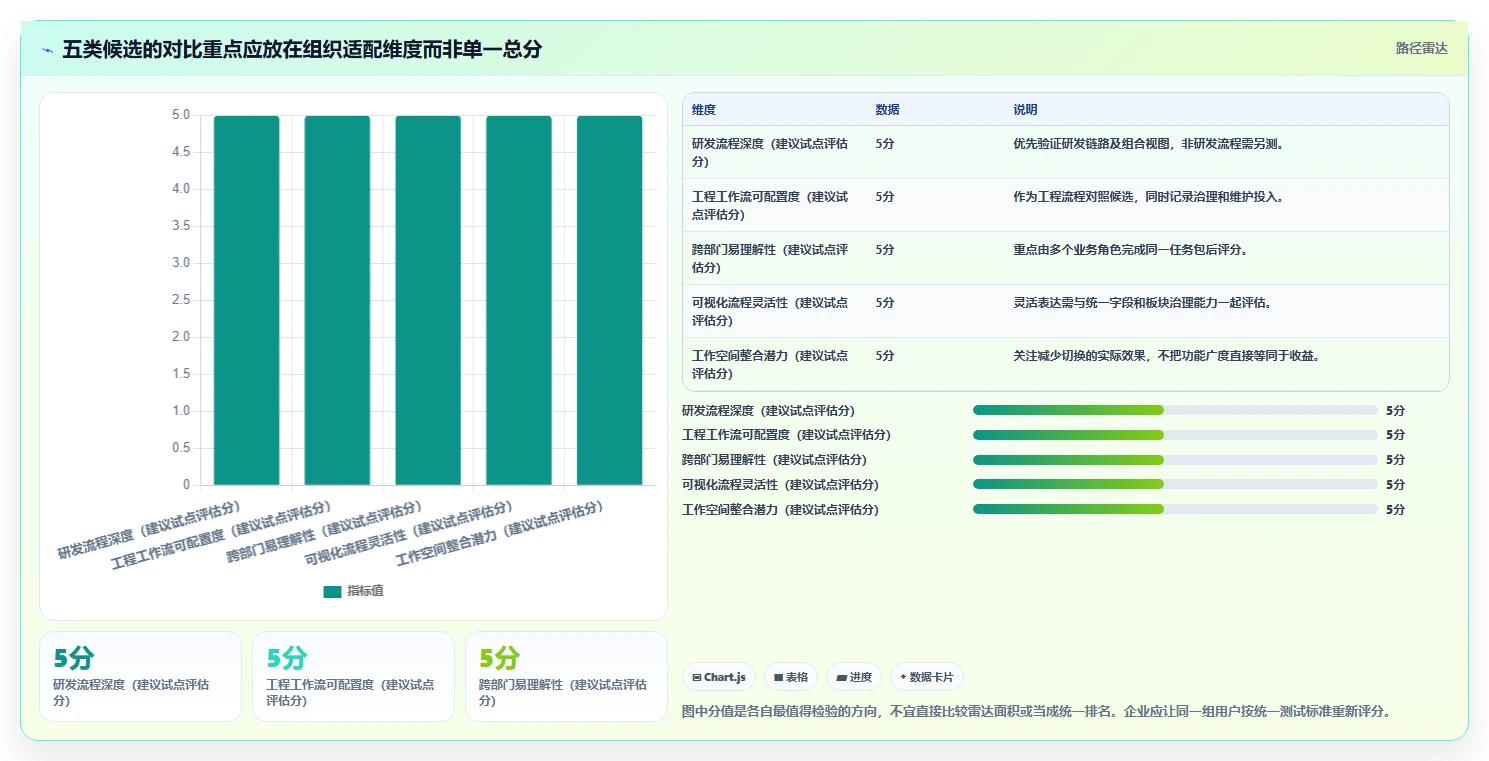Click the 指标值 legend label
Screen dimensions: 1489x761
(365, 591)
